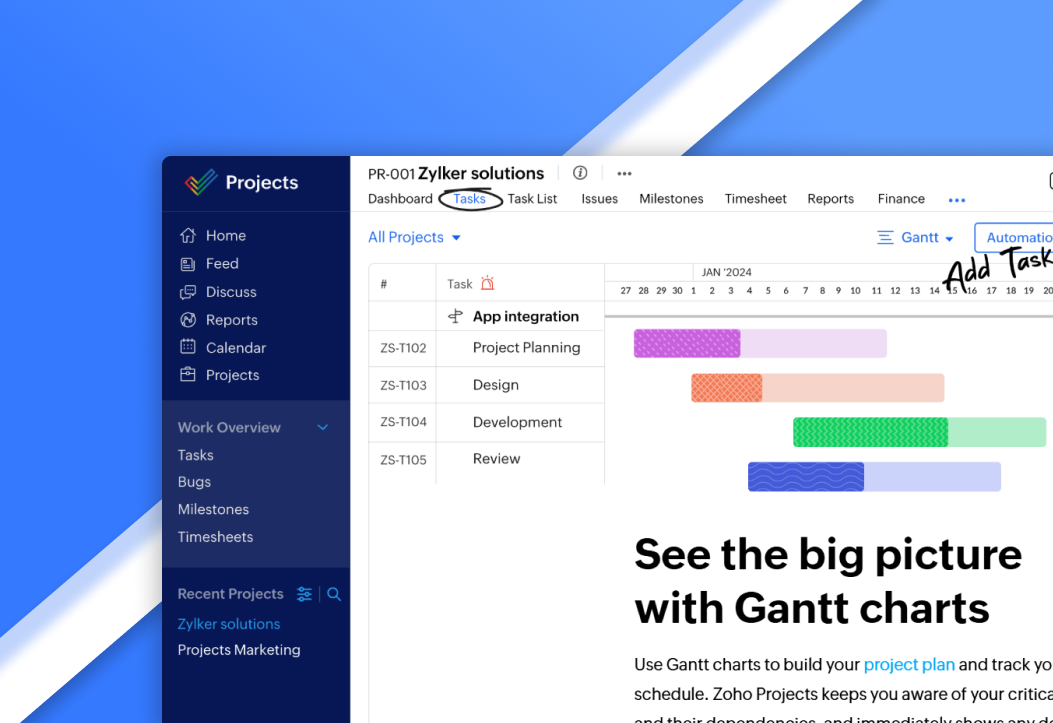Click the milestone signpost icon beside App integration

pos(456,316)
